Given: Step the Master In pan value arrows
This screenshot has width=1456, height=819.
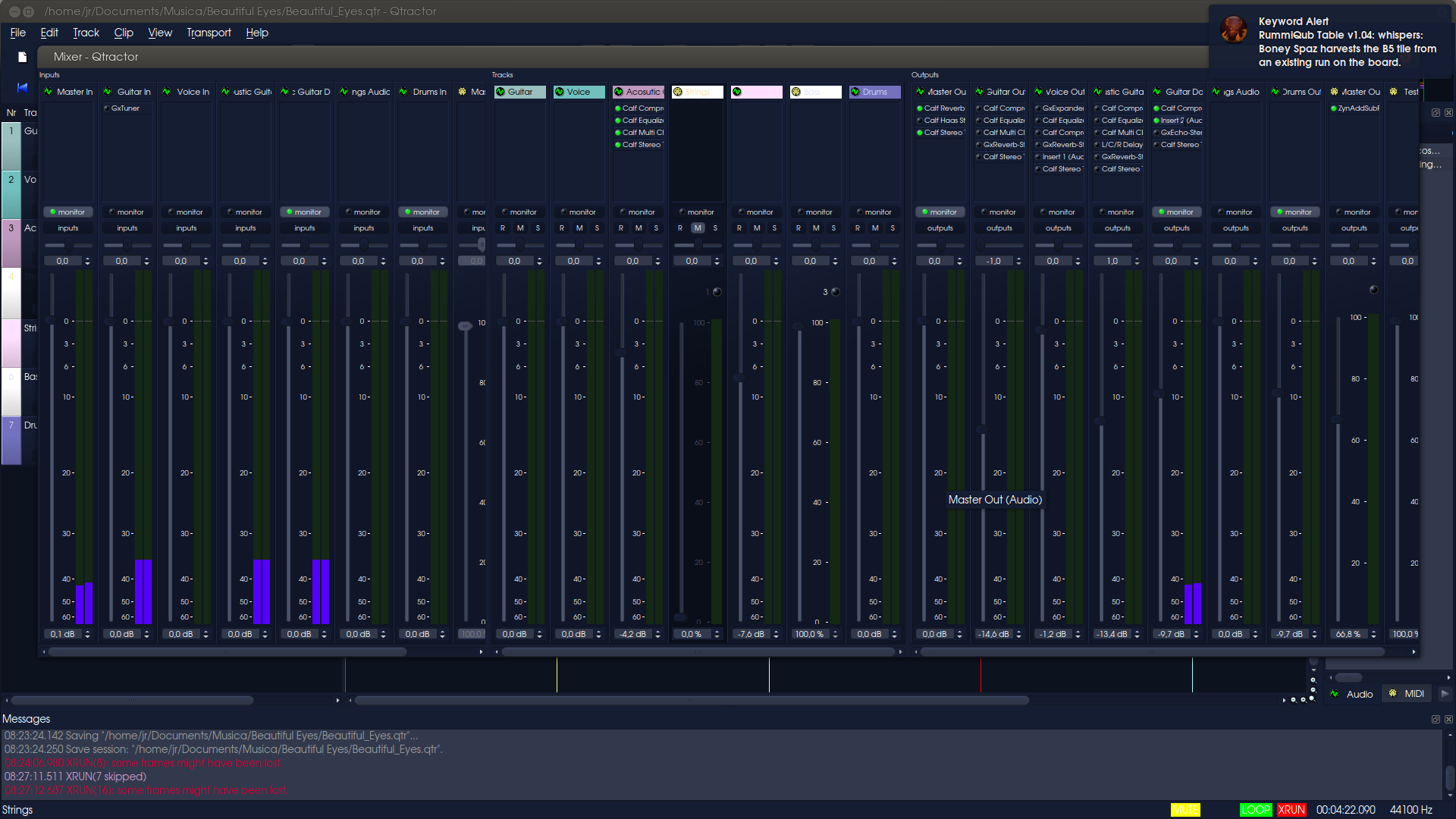Looking at the screenshot, I should (x=87, y=261).
